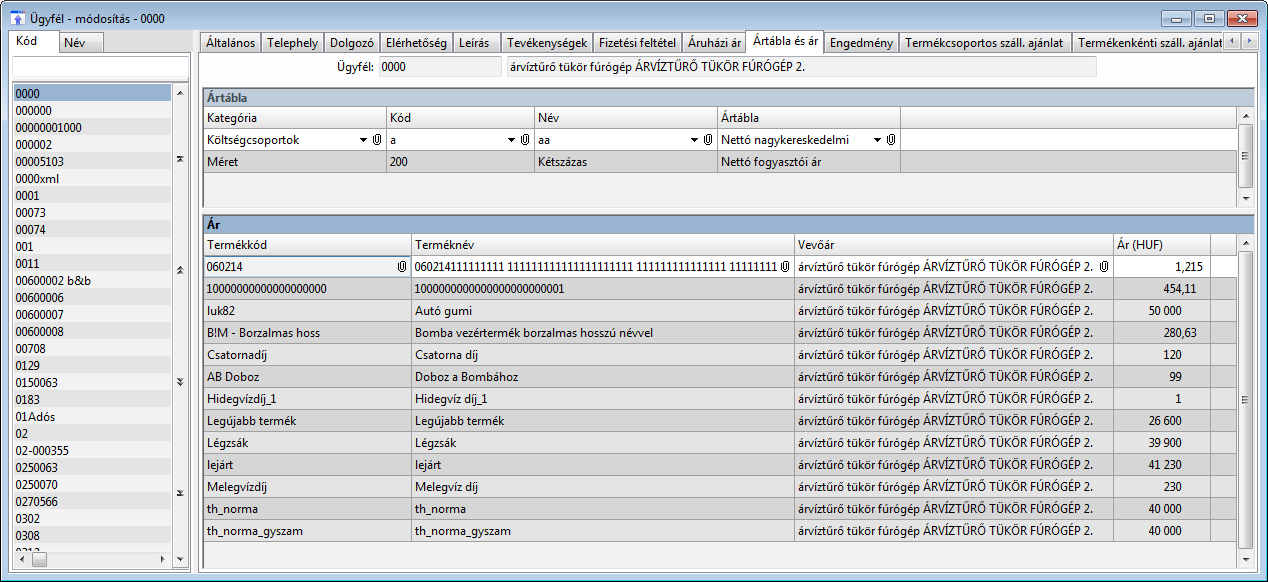Switch to the Telephely tab
Screen dimensions: 1268x582
point(292,43)
